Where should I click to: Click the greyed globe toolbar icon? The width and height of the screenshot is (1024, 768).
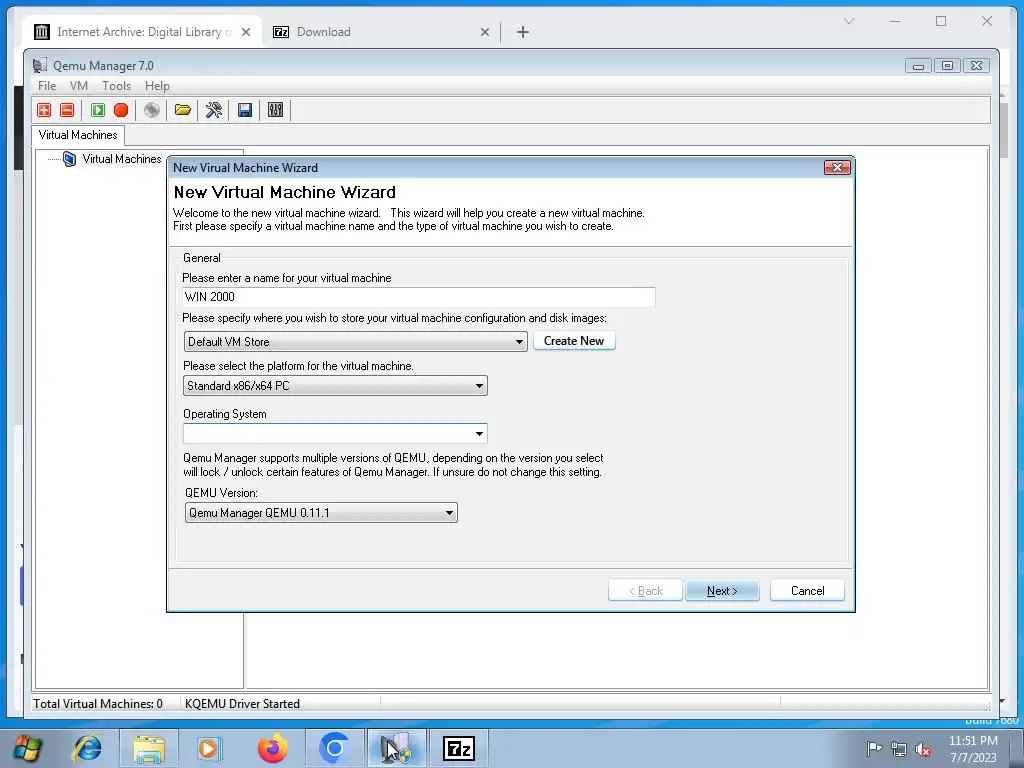coord(152,110)
